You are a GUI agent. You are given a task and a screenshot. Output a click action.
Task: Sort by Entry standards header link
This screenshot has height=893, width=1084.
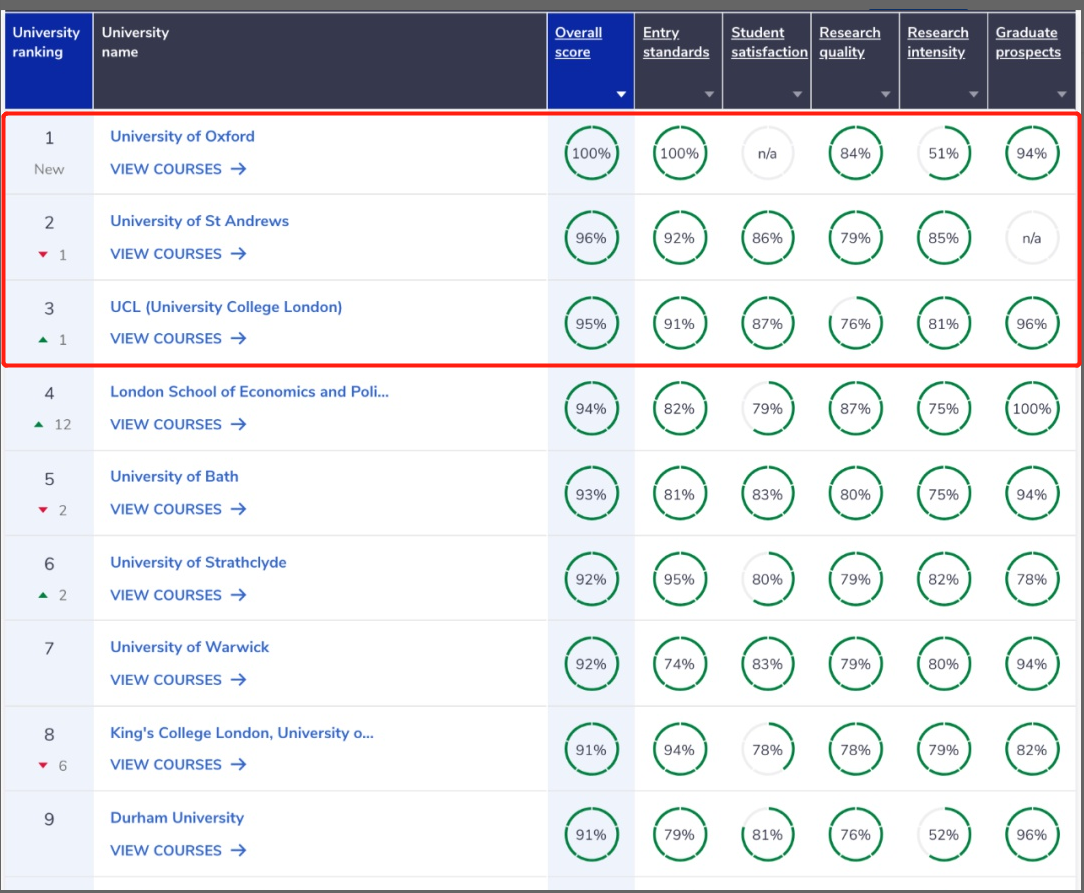pos(676,42)
